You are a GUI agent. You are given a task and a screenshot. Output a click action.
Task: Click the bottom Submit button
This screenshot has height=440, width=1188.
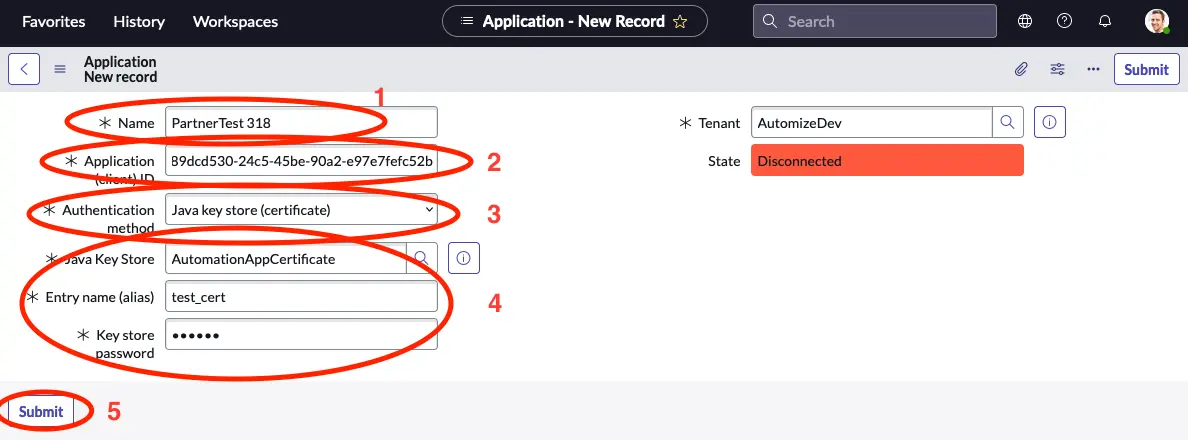[41, 412]
